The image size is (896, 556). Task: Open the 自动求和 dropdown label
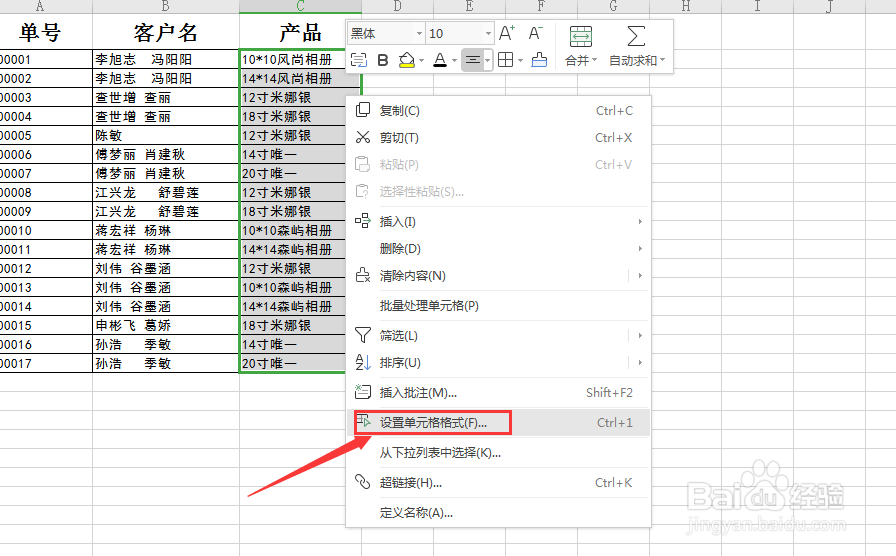pyautogui.click(x=637, y=61)
